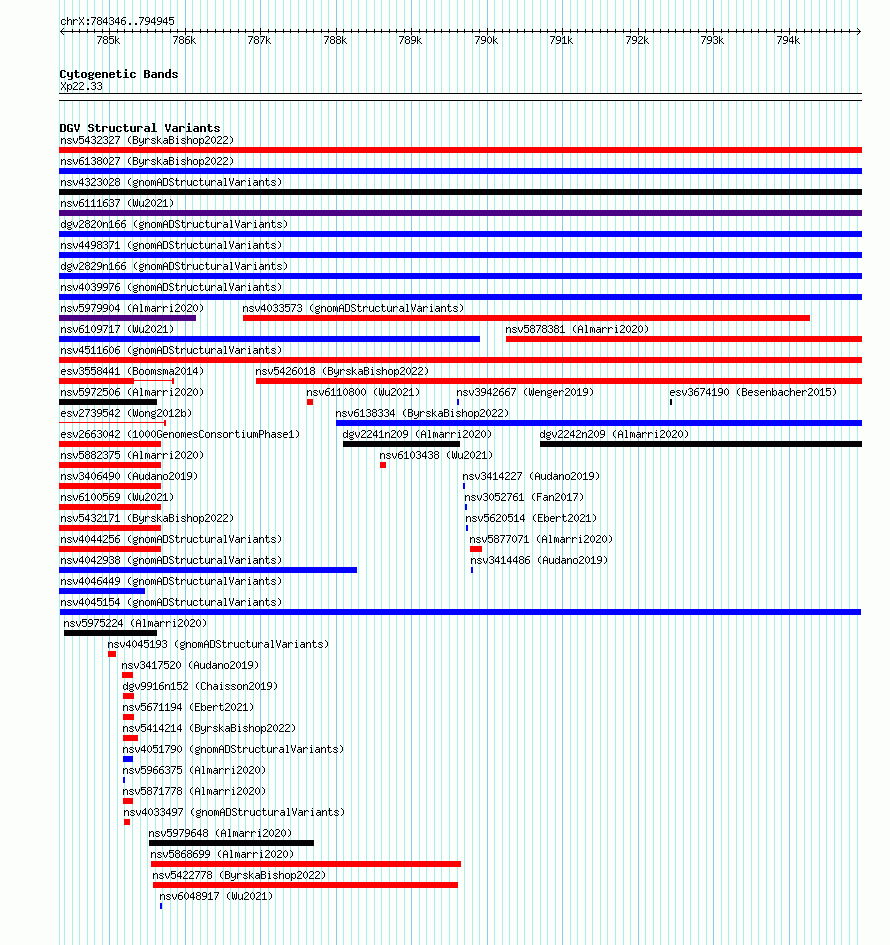
Task: Click nsv3406490 (Audano2019) label
Action: [129, 476]
